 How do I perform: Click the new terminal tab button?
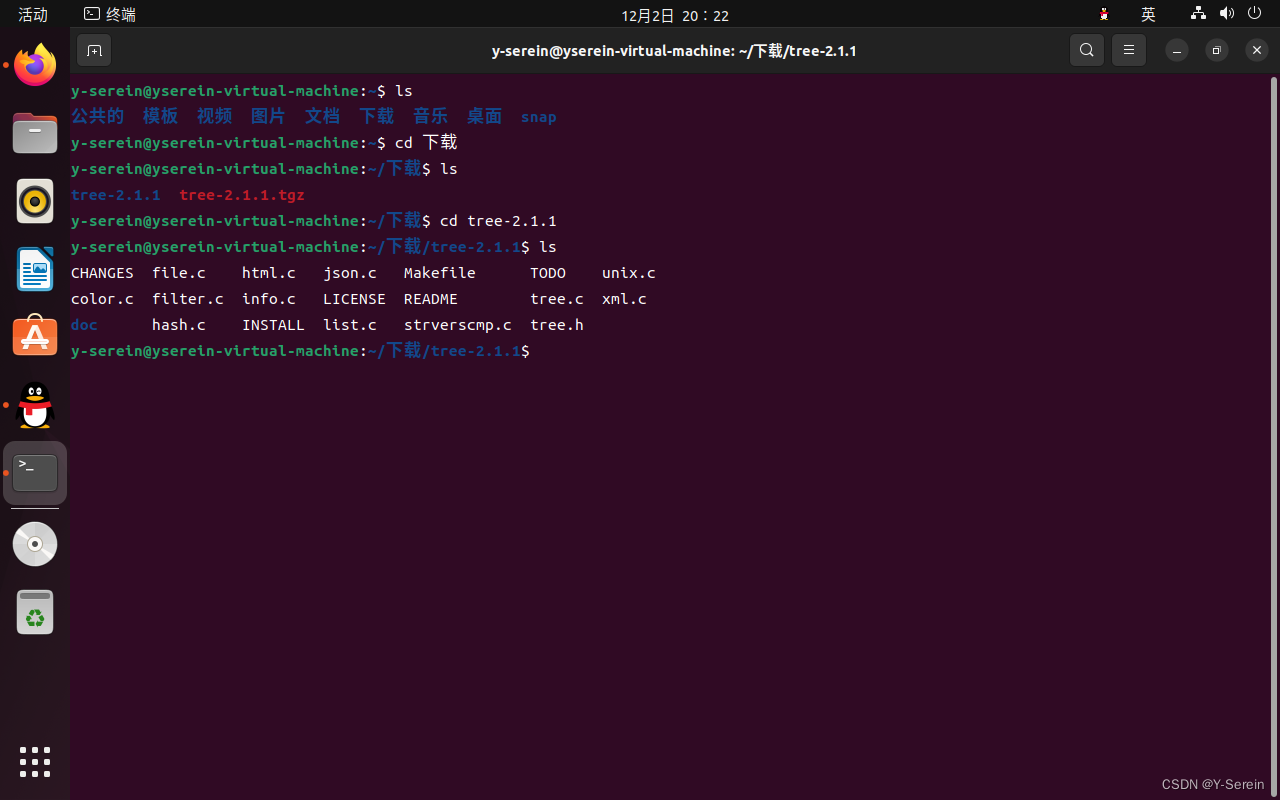[x=94, y=50]
